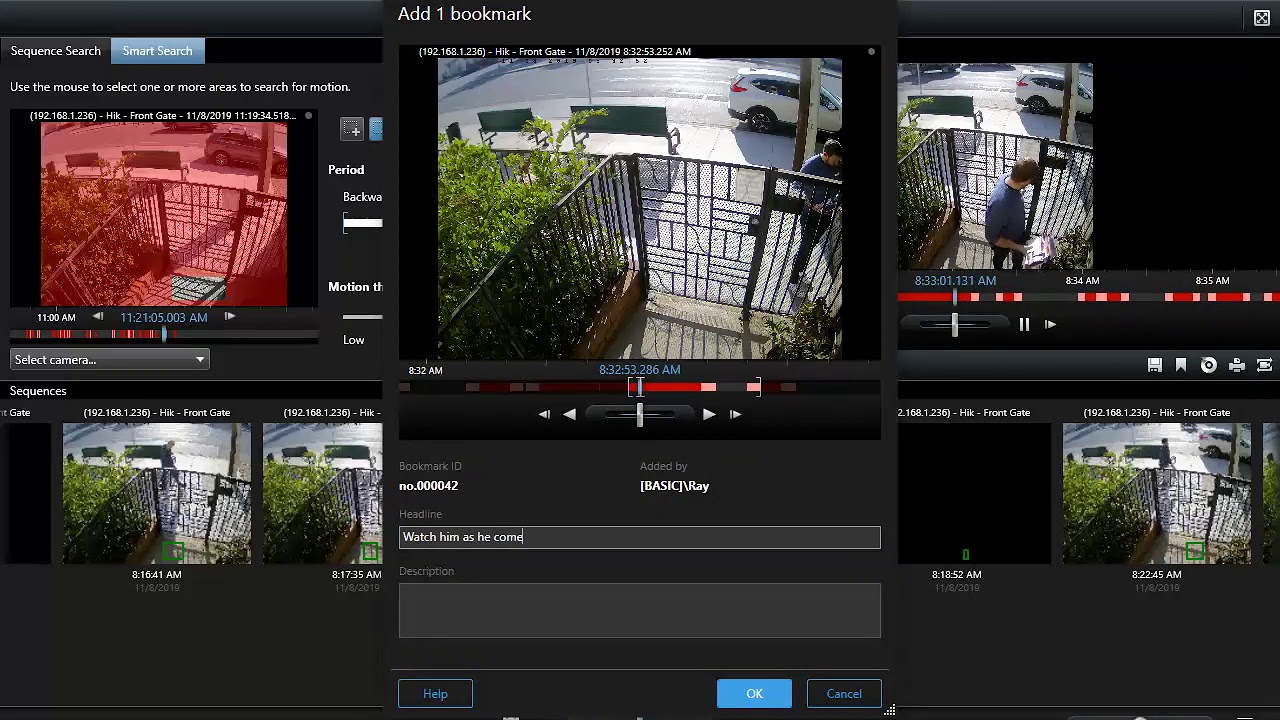Click the bookmark dialog video preview
Screen dimensions: 1280x720
click(x=640, y=209)
